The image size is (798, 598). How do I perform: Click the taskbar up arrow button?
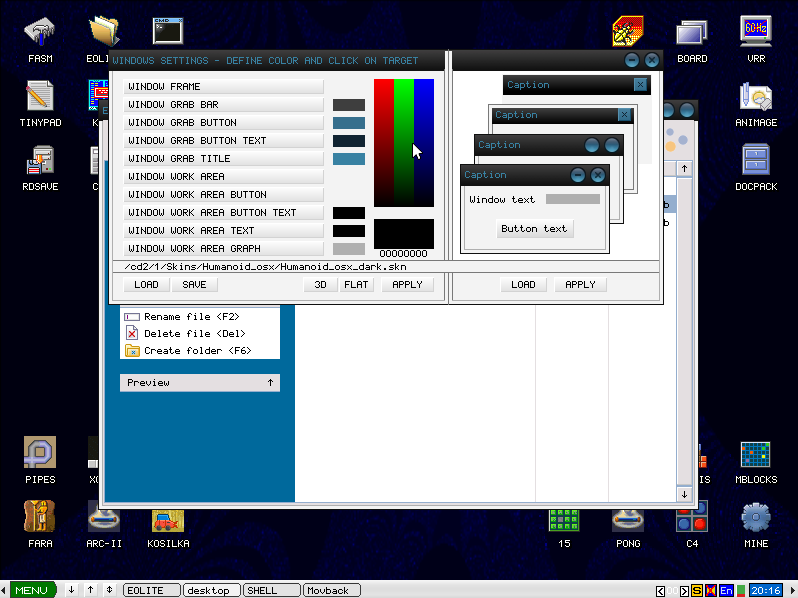pos(91,590)
